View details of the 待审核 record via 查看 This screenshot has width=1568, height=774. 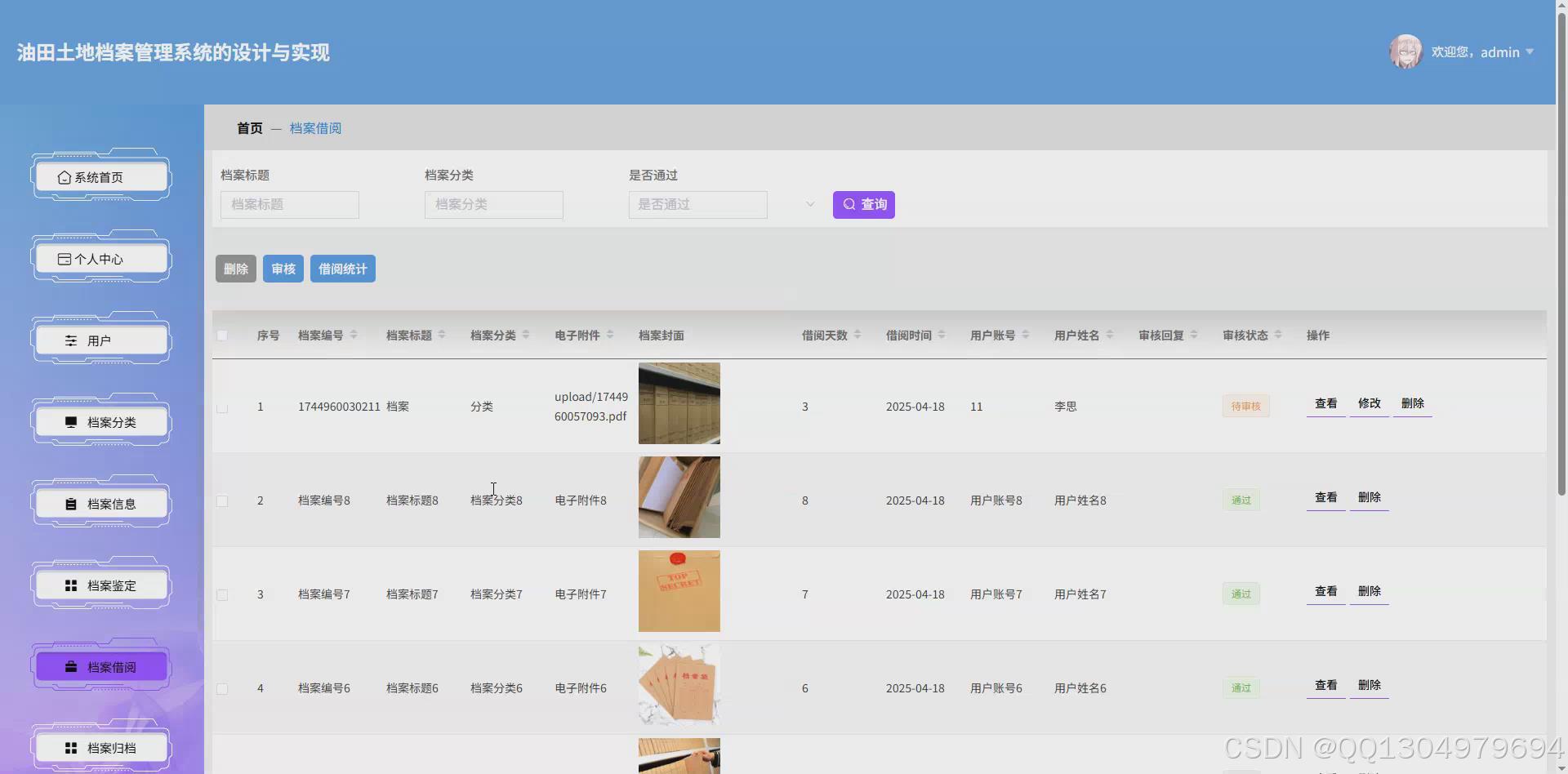(1325, 403)
